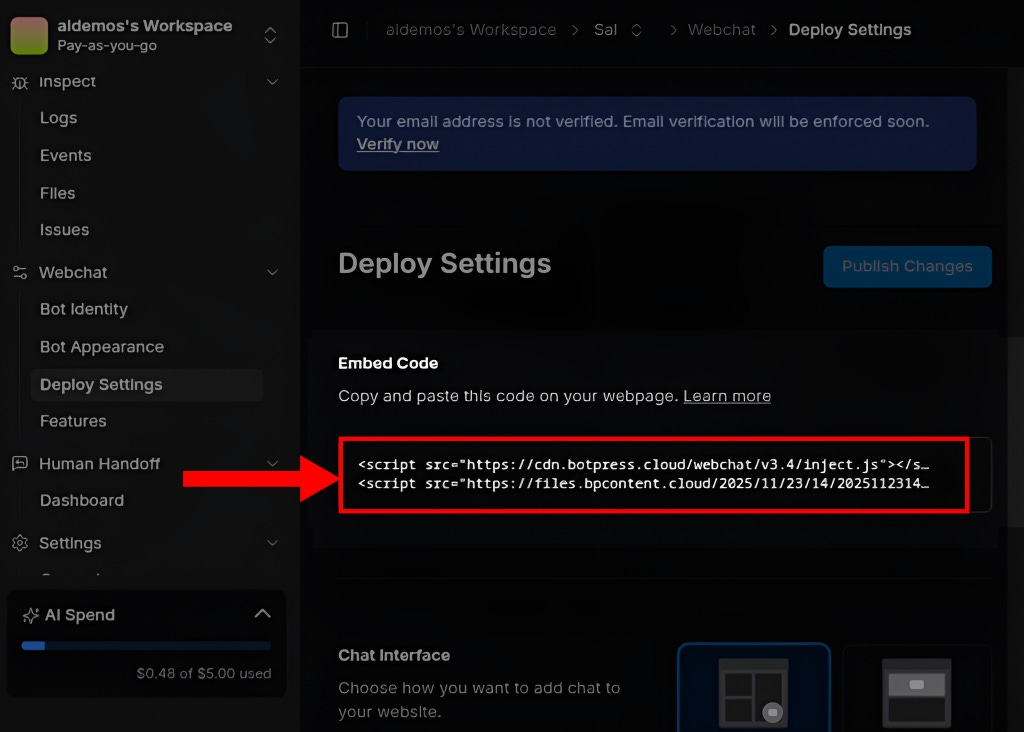Click the AI Spend progress bar

146,646
